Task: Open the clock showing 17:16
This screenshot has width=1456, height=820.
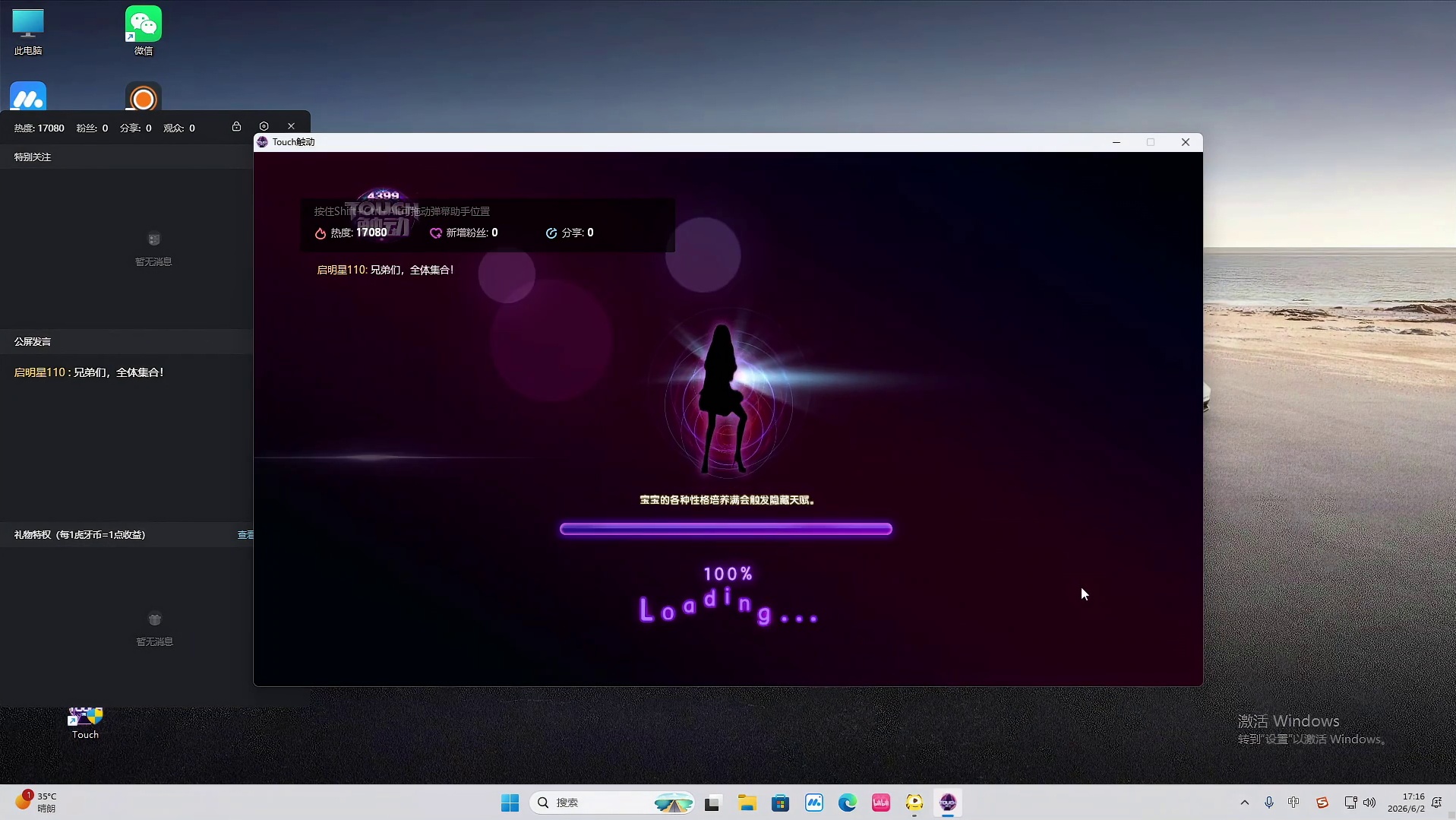Action: [x=1406, y=803]
